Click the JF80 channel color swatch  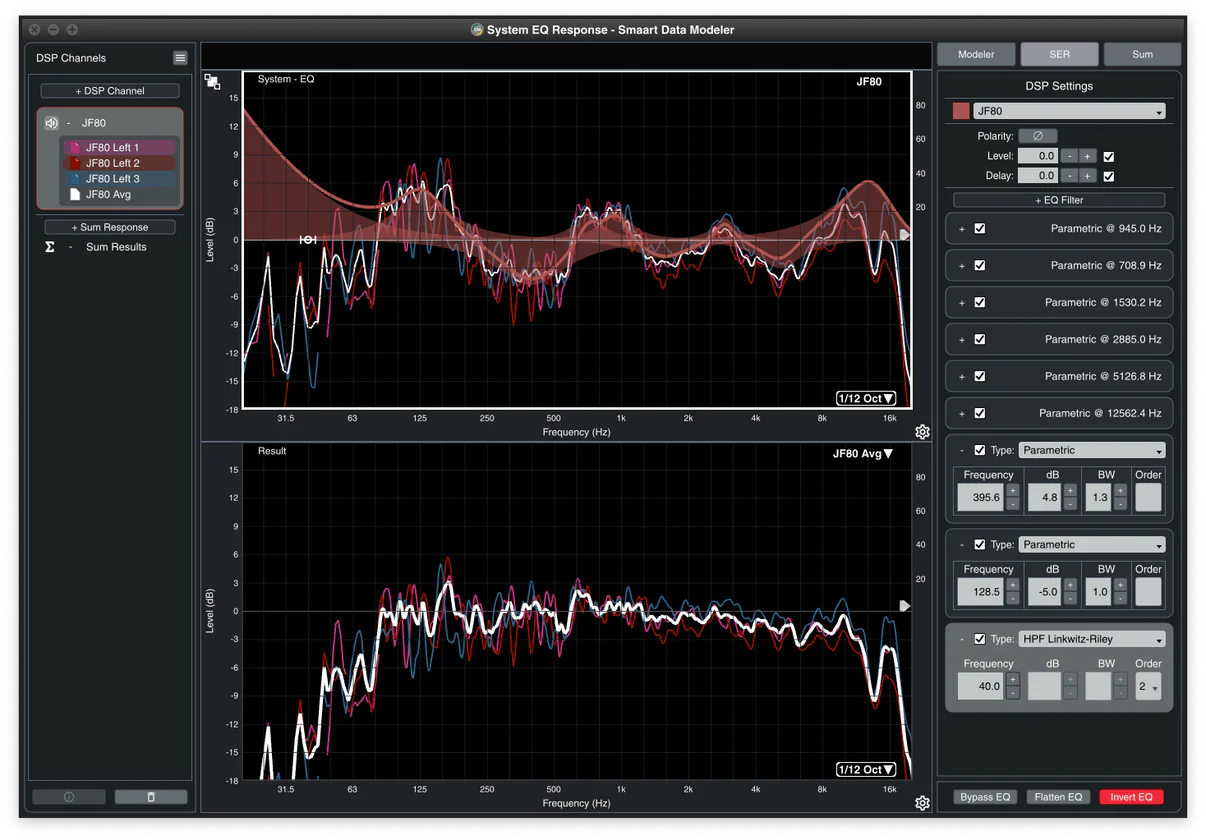click(x=961, y=111)
